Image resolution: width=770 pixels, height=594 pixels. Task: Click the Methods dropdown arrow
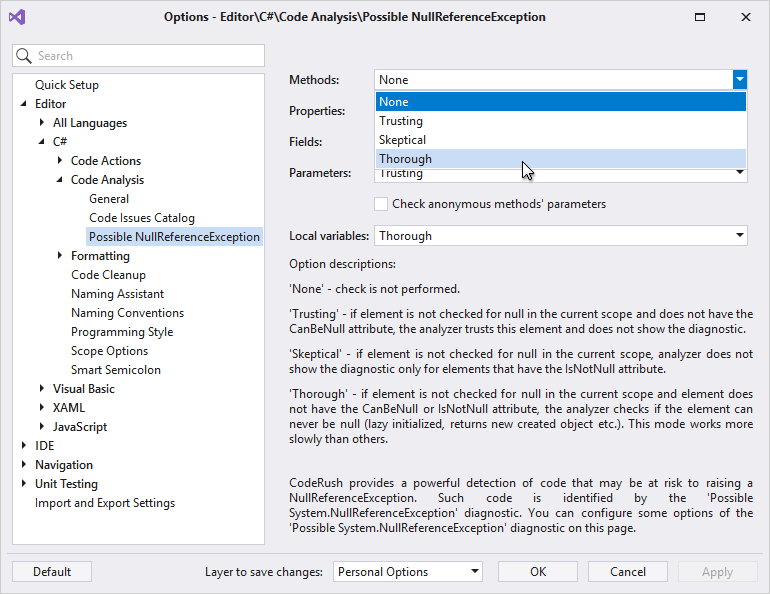pos(739,80)
